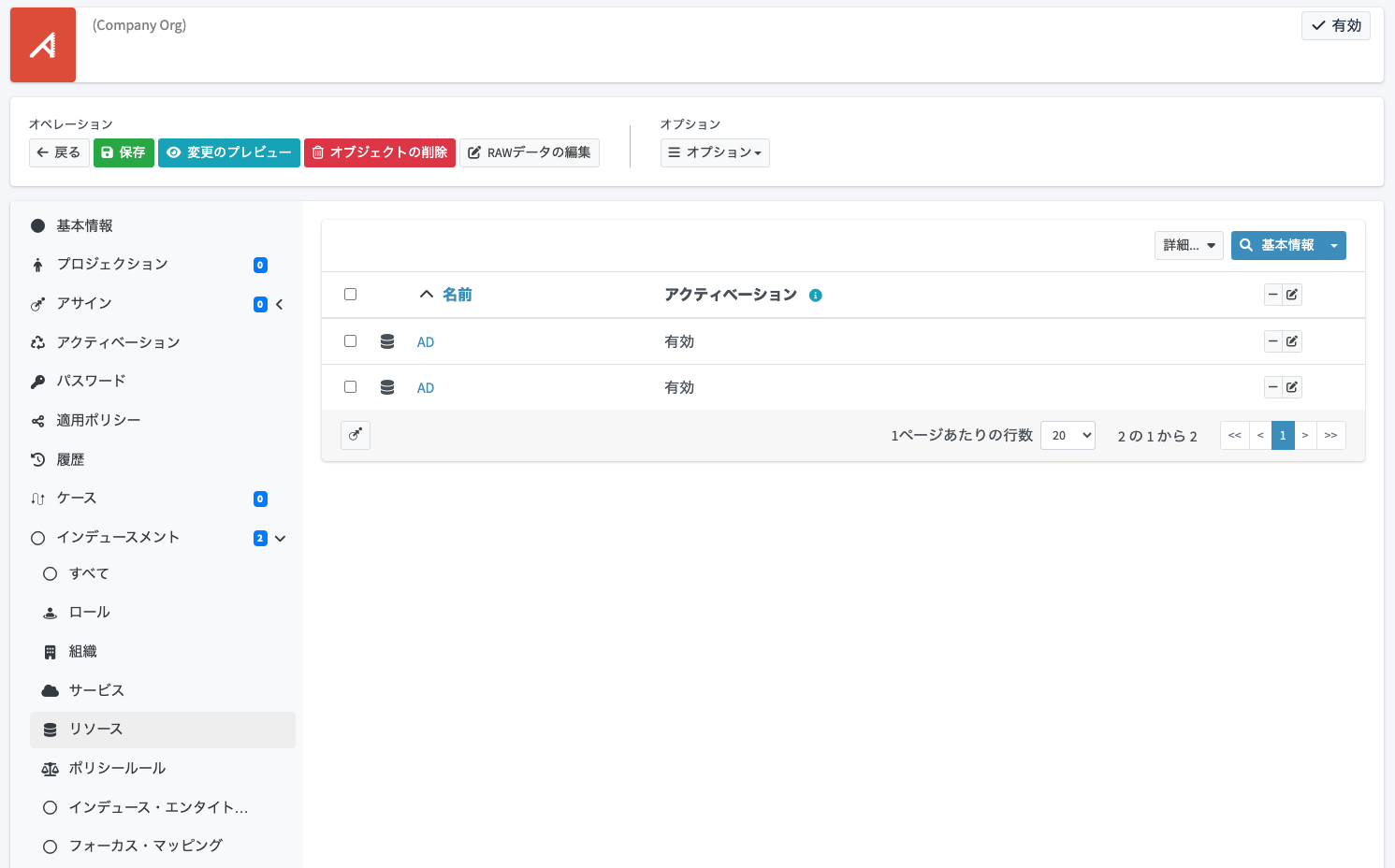Image resolution: width=1395 pixels, height=868 pixels.
Task: Open the 組織 building icon item
Action: (51, 652)
